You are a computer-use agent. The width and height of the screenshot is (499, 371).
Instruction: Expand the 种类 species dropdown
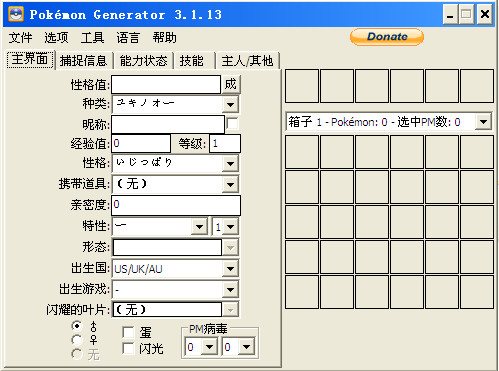tap(230, 104)
